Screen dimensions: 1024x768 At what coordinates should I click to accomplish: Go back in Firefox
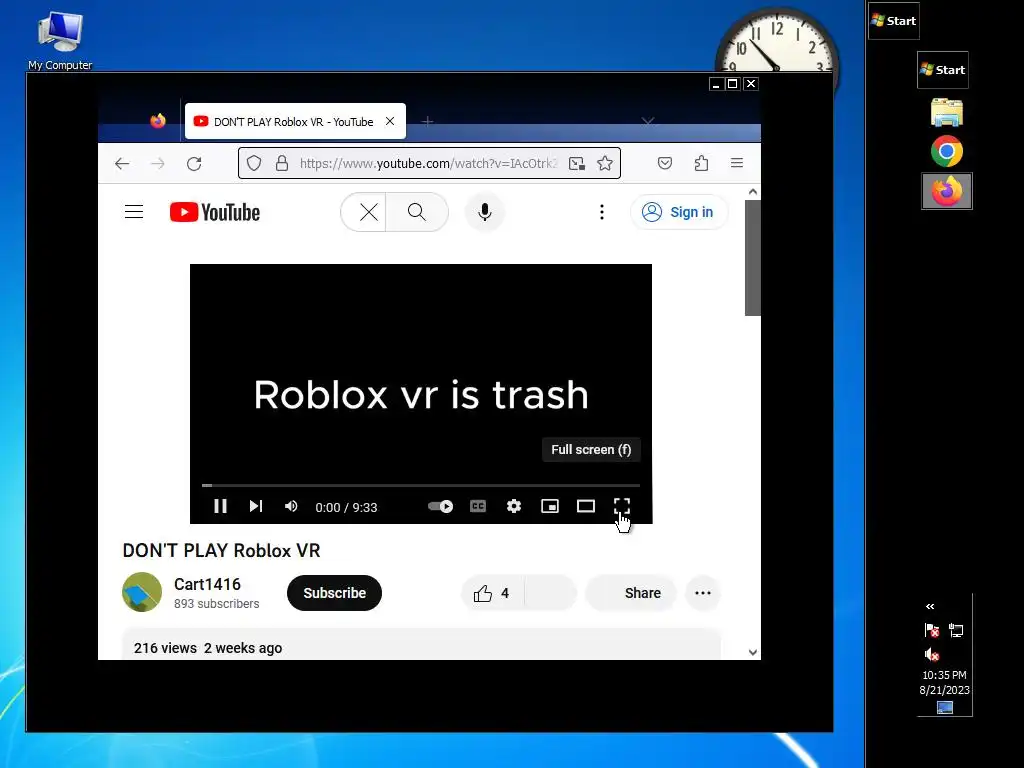click(122, 163)
